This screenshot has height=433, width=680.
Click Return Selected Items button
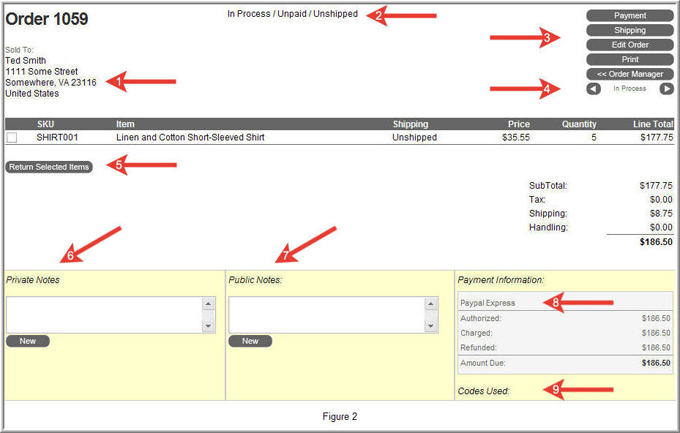point(49,167)
